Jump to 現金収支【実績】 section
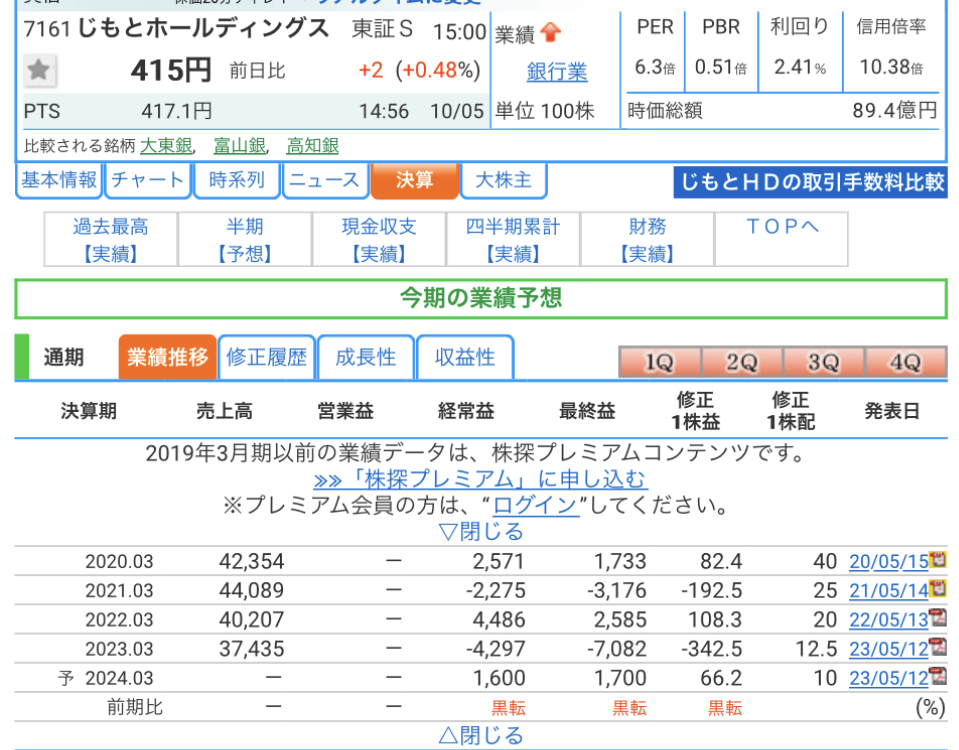This screenshot has width=959, height=750. tap(379, 239)
